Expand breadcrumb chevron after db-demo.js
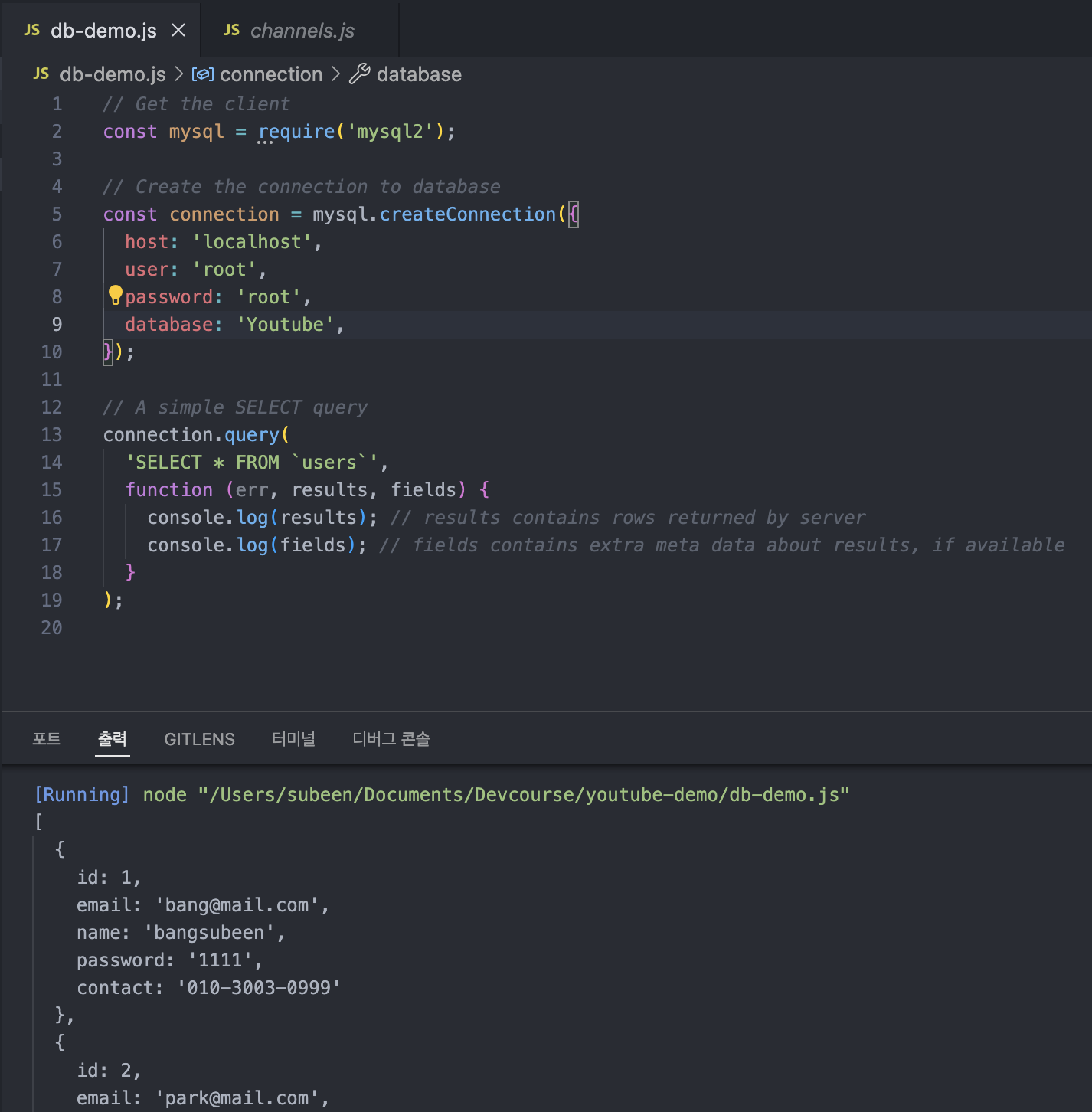Screen dimensions: 1092x1112 pyautogui.click(x=178, y=74)
